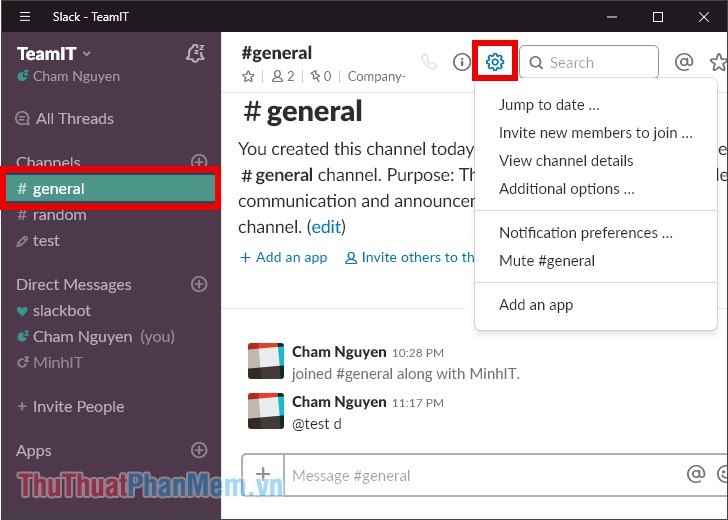This screenshot has height=520, width=728.
Task: Click Cham Nguyen status under TeamIT
Action: point(68,76)
